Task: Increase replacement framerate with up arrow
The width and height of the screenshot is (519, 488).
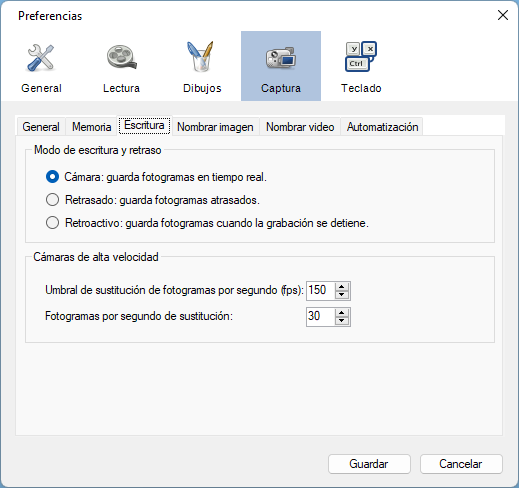Action: (x=342, y=312)
